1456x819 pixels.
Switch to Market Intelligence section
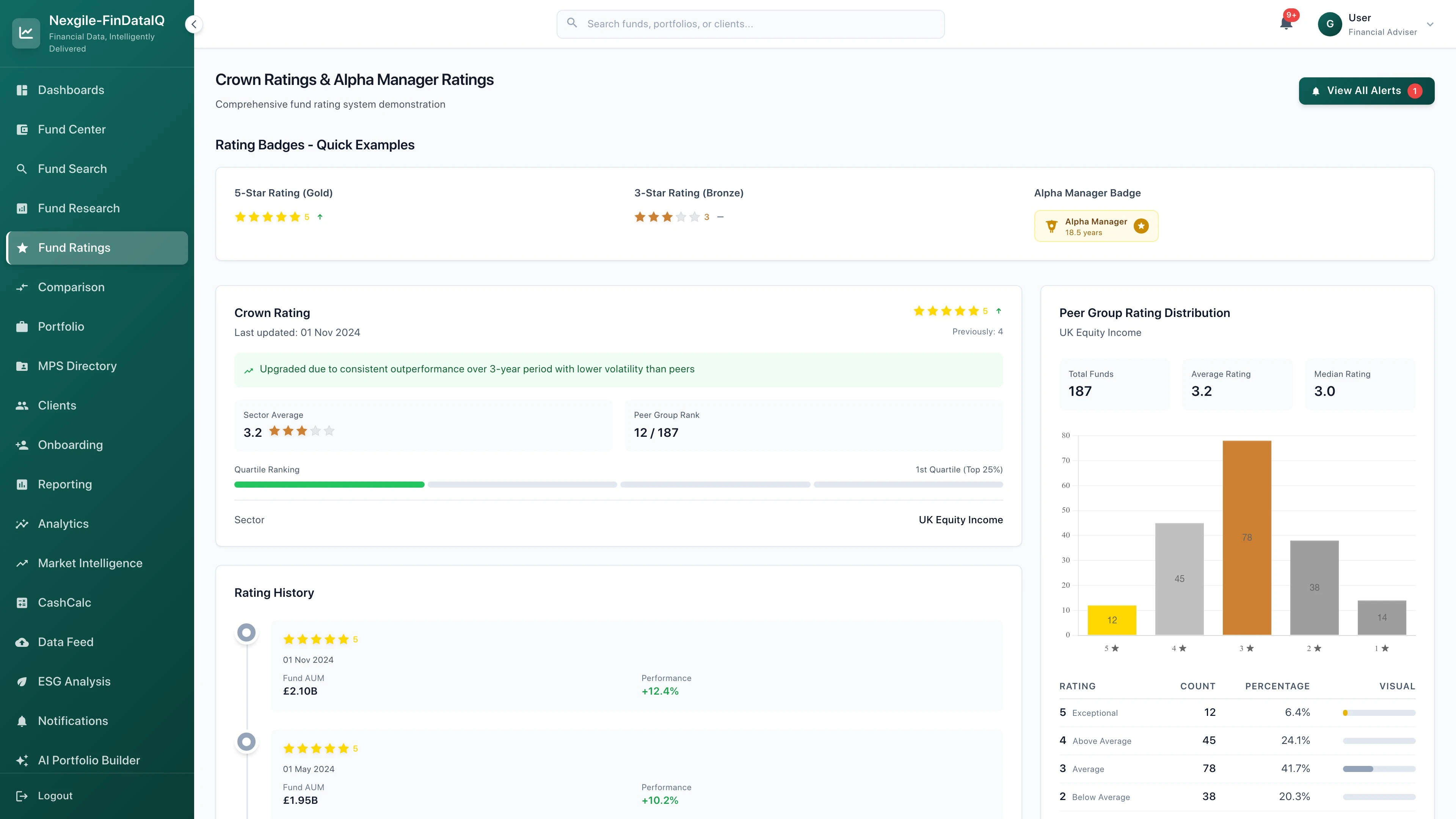tap(90, 563)
